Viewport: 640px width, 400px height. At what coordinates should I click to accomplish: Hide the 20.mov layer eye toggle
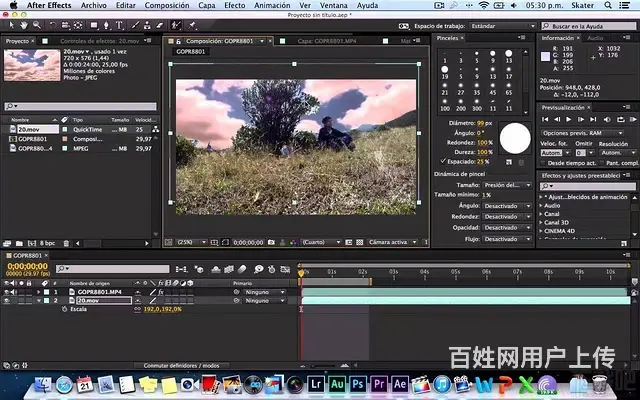tap(7, 301)
